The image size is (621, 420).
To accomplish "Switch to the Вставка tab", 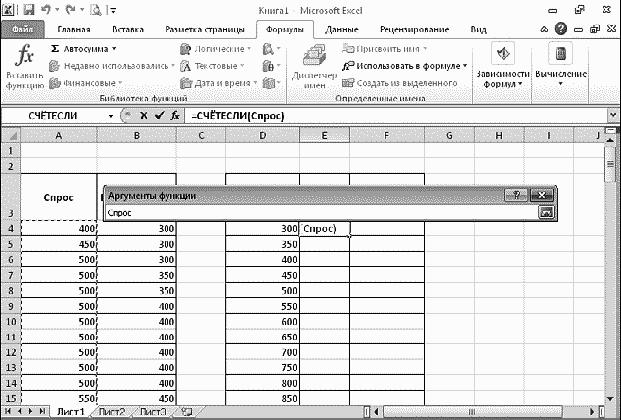I will pos(128,29).
